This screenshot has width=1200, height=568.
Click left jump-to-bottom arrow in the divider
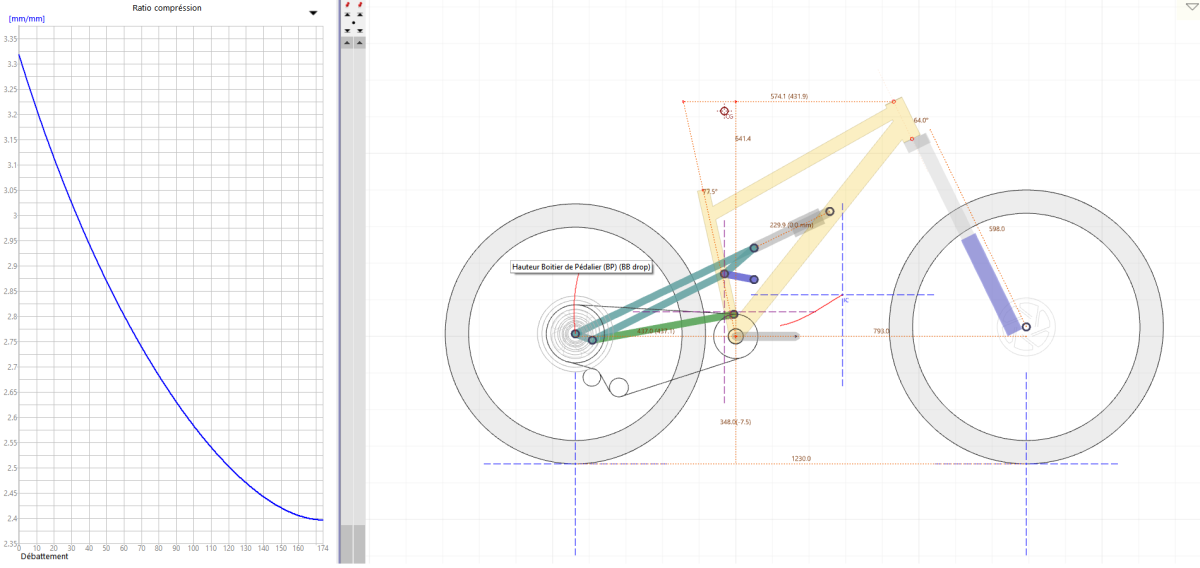tap(347, 31)
